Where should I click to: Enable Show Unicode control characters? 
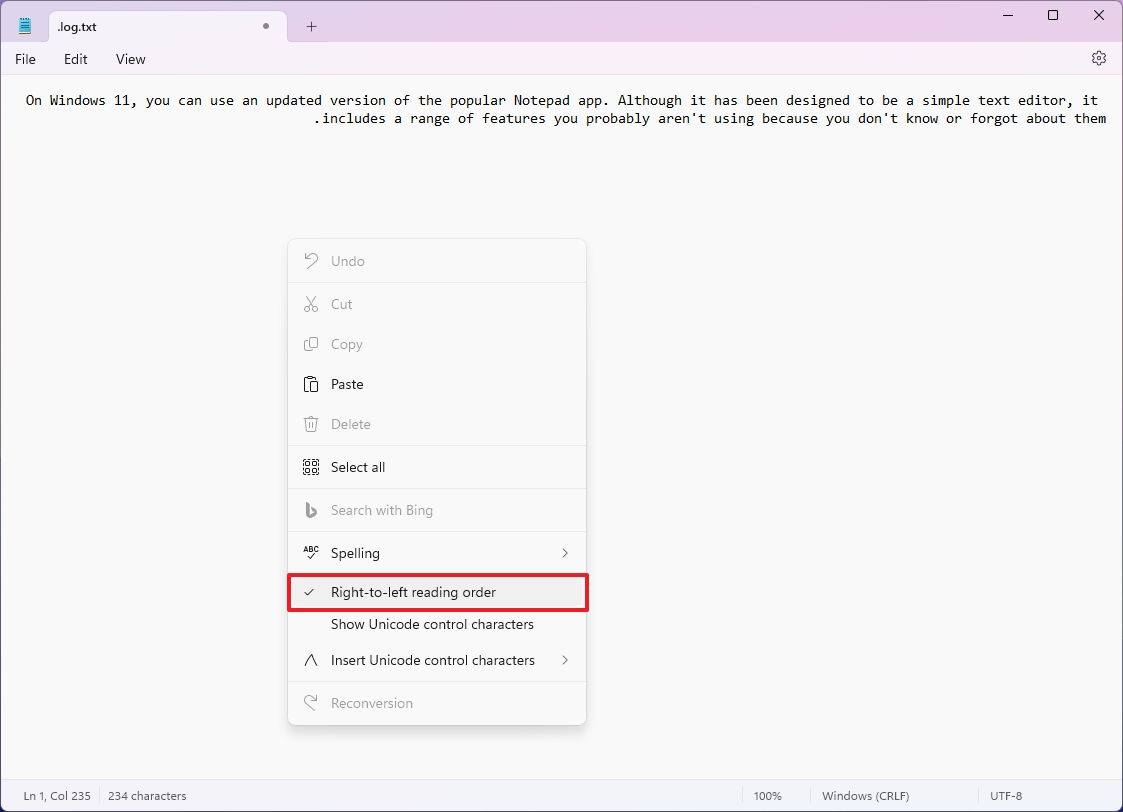pyautogui.click(x=432, y=624)
